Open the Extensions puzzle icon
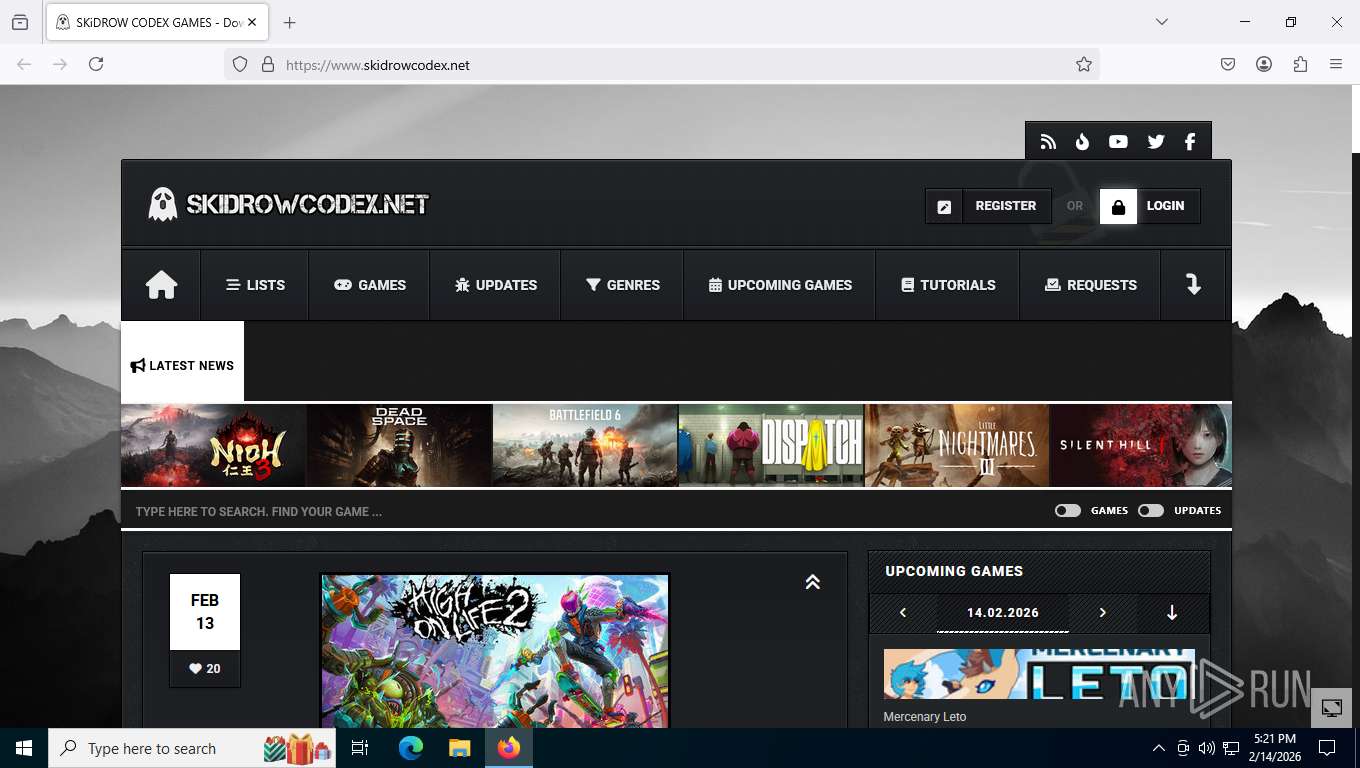This screenshot has width=1360, height=768. (x=1300, y=64)
